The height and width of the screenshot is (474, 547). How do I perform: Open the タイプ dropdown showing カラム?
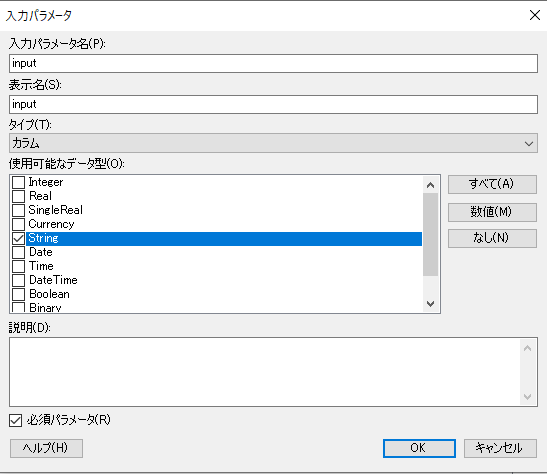pos(273,143)
